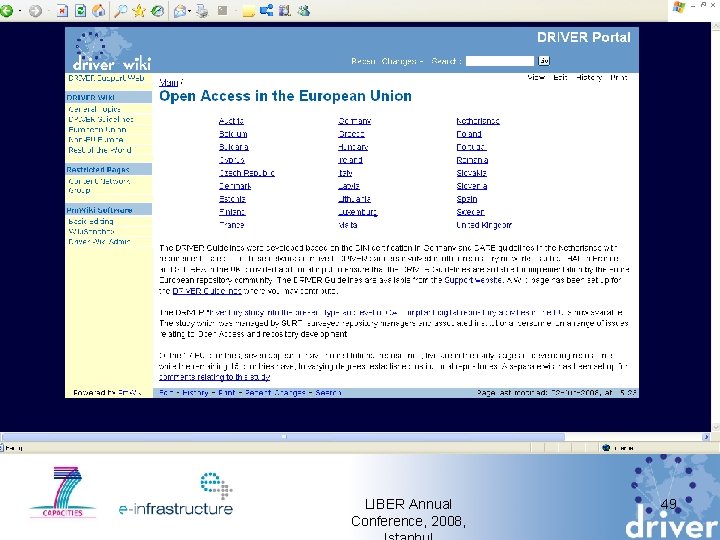Click the grey Edit square toolbar icon

click(222, 11)
